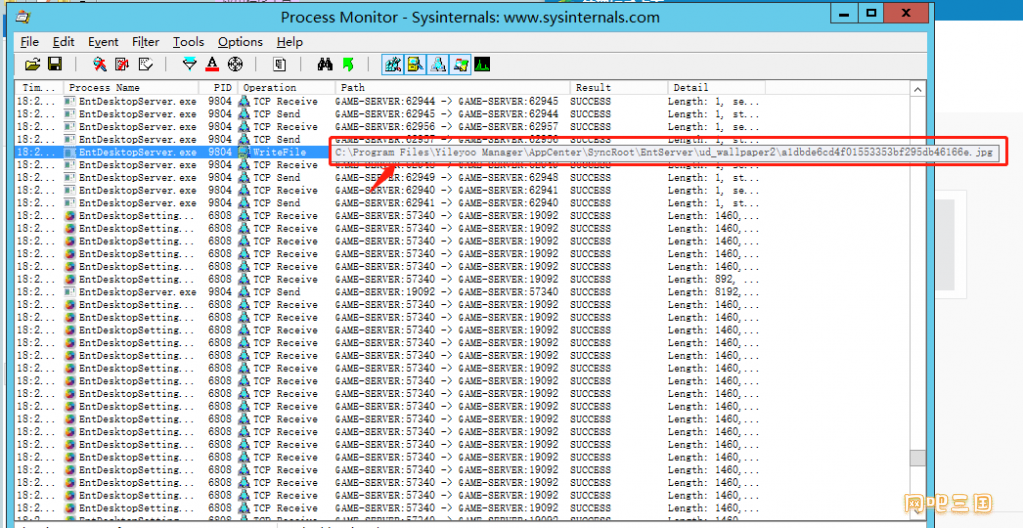Open the Filter menu
The image size is (1023, 528).
pos(145,42)
